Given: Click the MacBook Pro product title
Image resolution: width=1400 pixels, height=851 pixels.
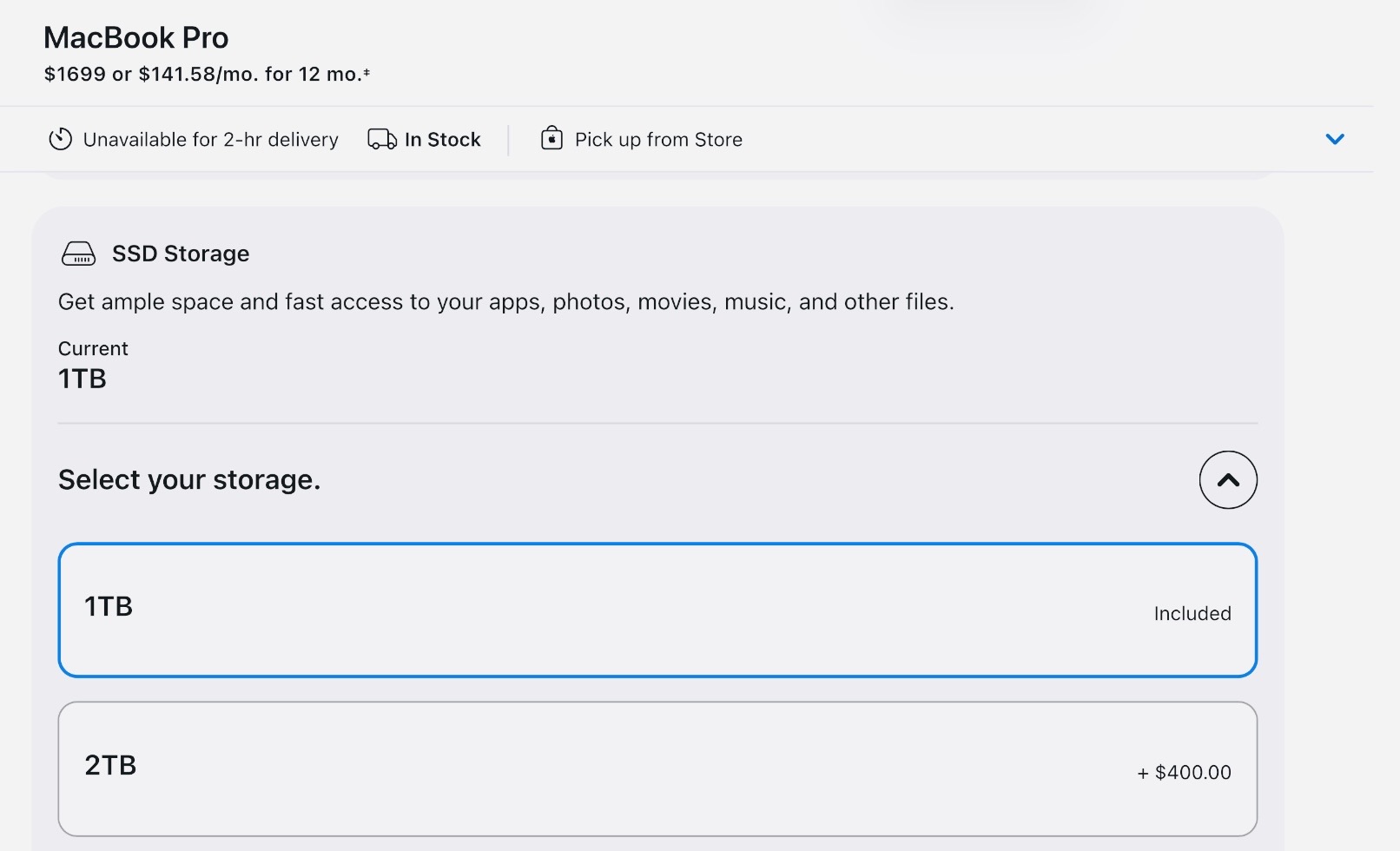Looking at the screenshot, I should tap(136, 38).
